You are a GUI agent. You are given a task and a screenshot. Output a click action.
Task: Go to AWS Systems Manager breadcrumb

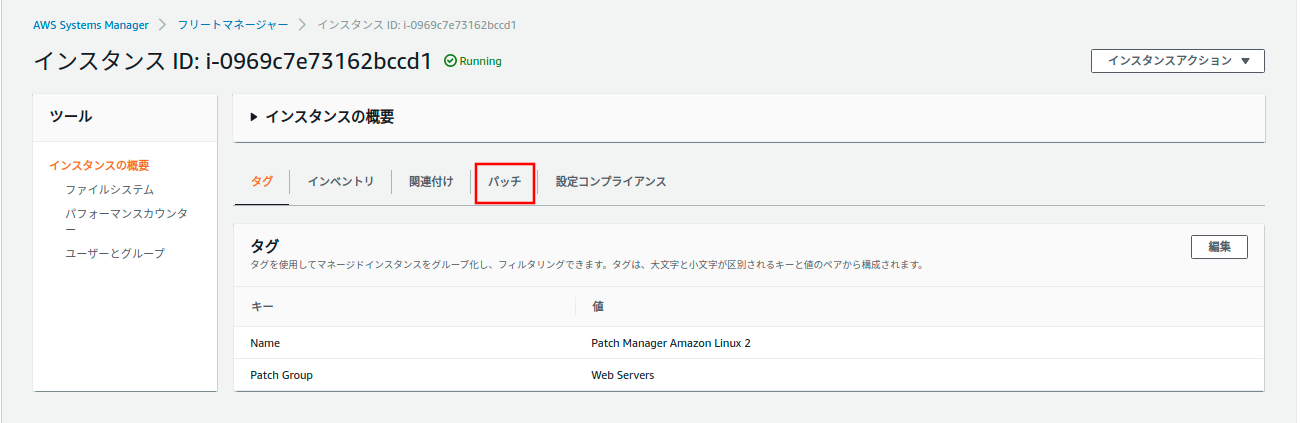tap(90, 24)
